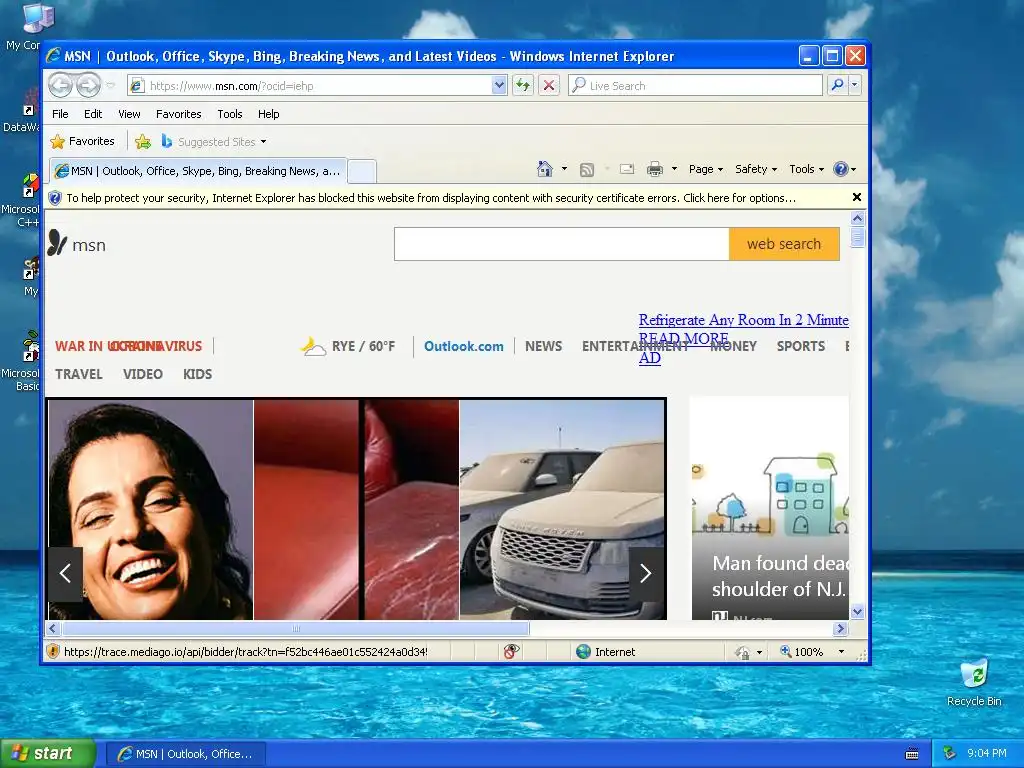Viewport: 1024px width, 768px height.
Task: Click the red Stop loading icon
Action: coord(549,86)
